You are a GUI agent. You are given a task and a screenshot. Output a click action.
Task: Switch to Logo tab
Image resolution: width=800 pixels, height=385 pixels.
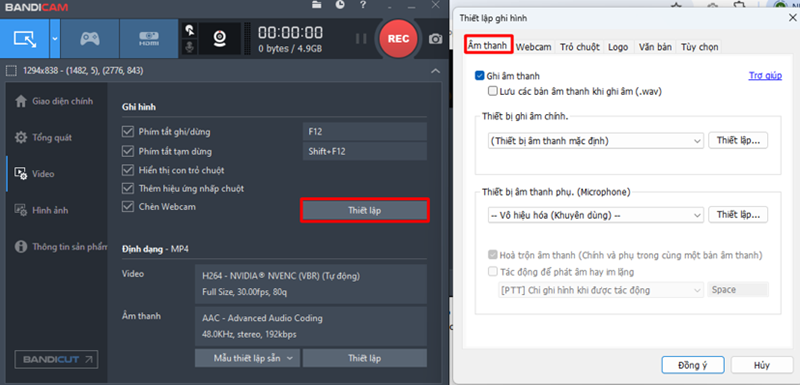coord(618,47)
